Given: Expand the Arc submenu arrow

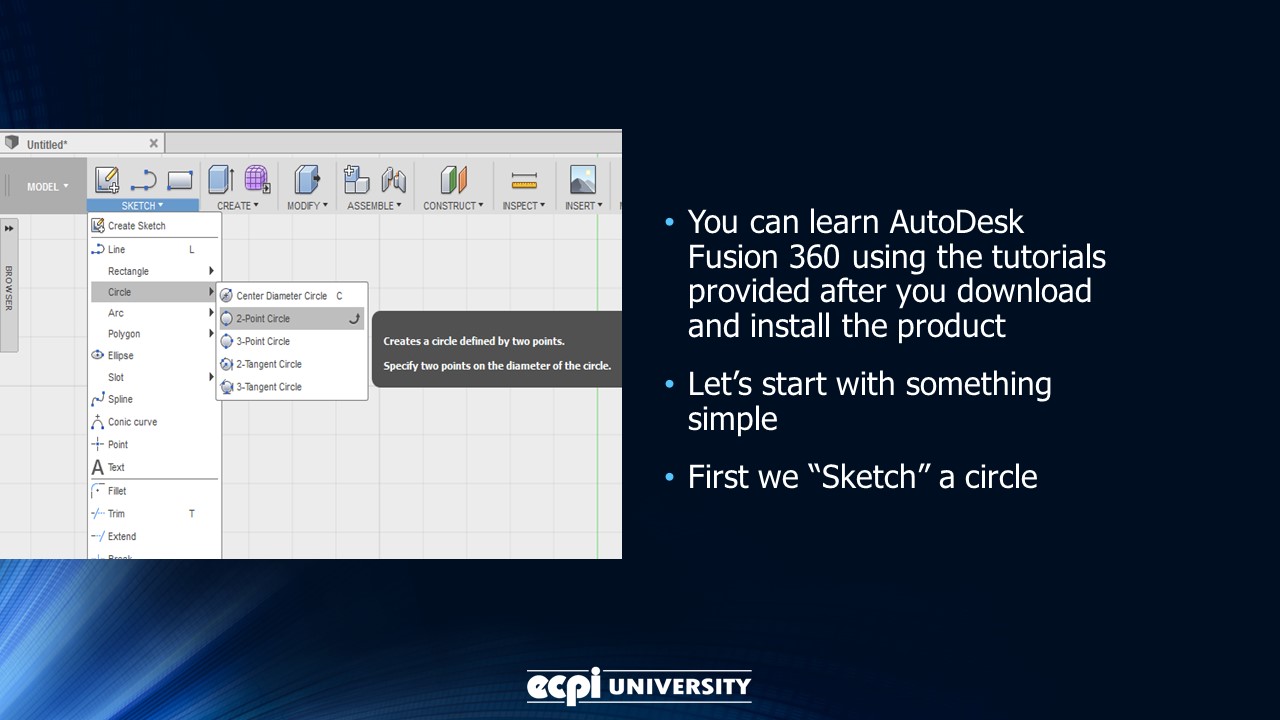Looking at the screenshot, I should click(211, 313).
